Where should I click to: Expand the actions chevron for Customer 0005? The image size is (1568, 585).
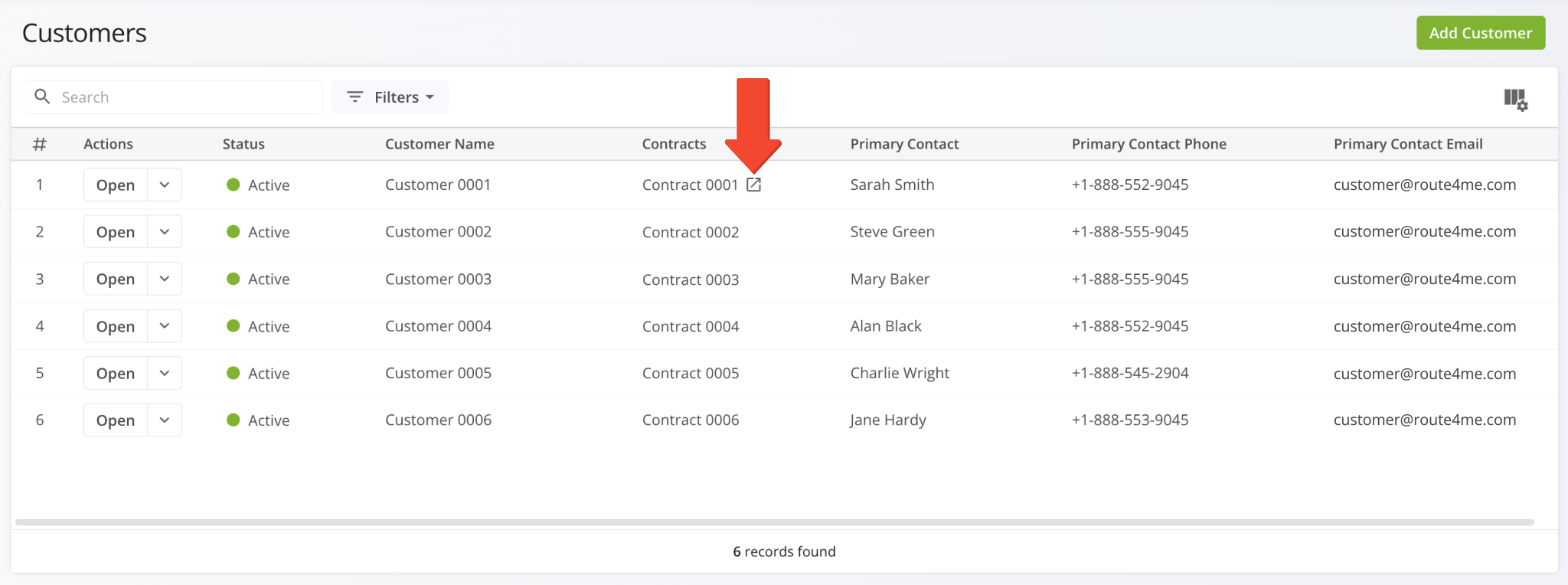[x=165, y=373]
